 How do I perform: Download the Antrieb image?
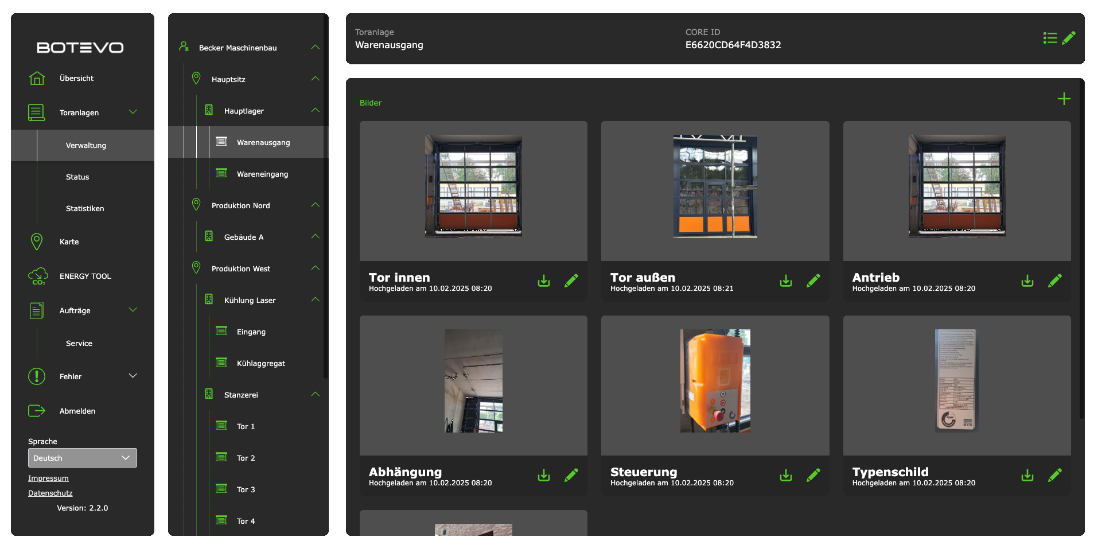click(x=1027, y=281)
